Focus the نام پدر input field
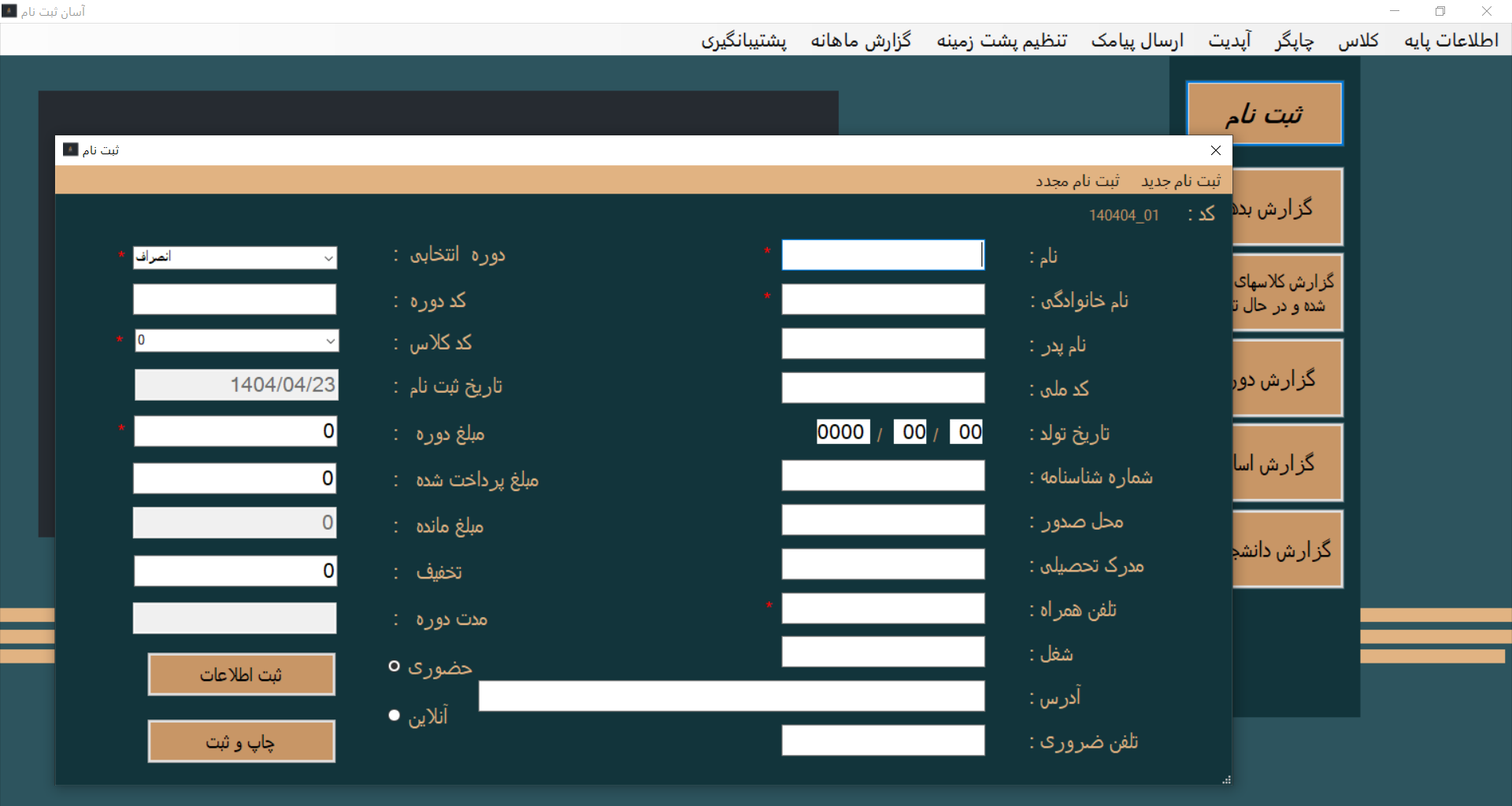The height and width of the screenshot is (806, 1512). point(883,343)
